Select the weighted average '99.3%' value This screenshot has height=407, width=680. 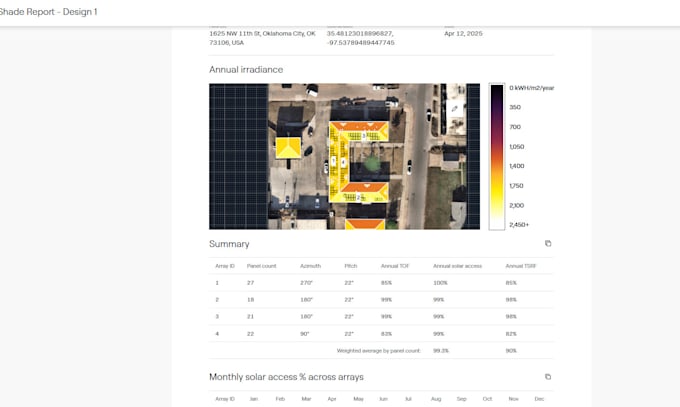441,351
